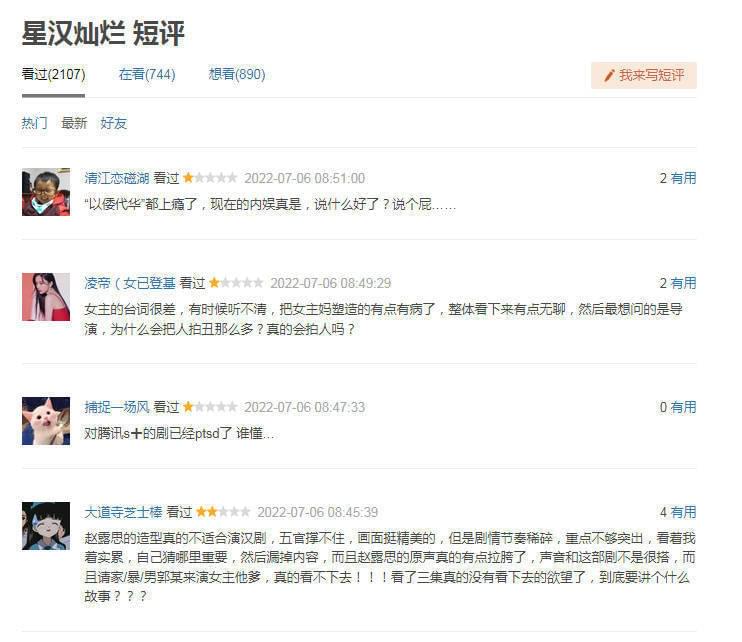Switch to the 在看(744) tab
This screenshot has width=742, height=642.
[x=147, y=74]
